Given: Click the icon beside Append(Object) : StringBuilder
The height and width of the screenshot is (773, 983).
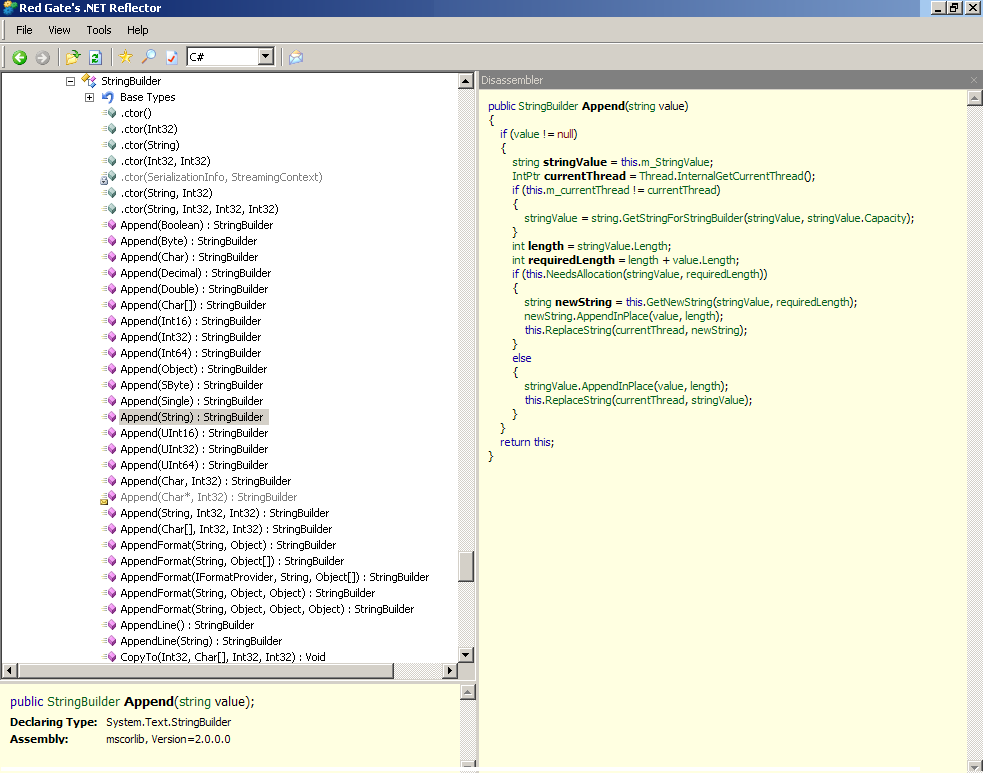Looking at the screenshot, I should pos(110,369).
